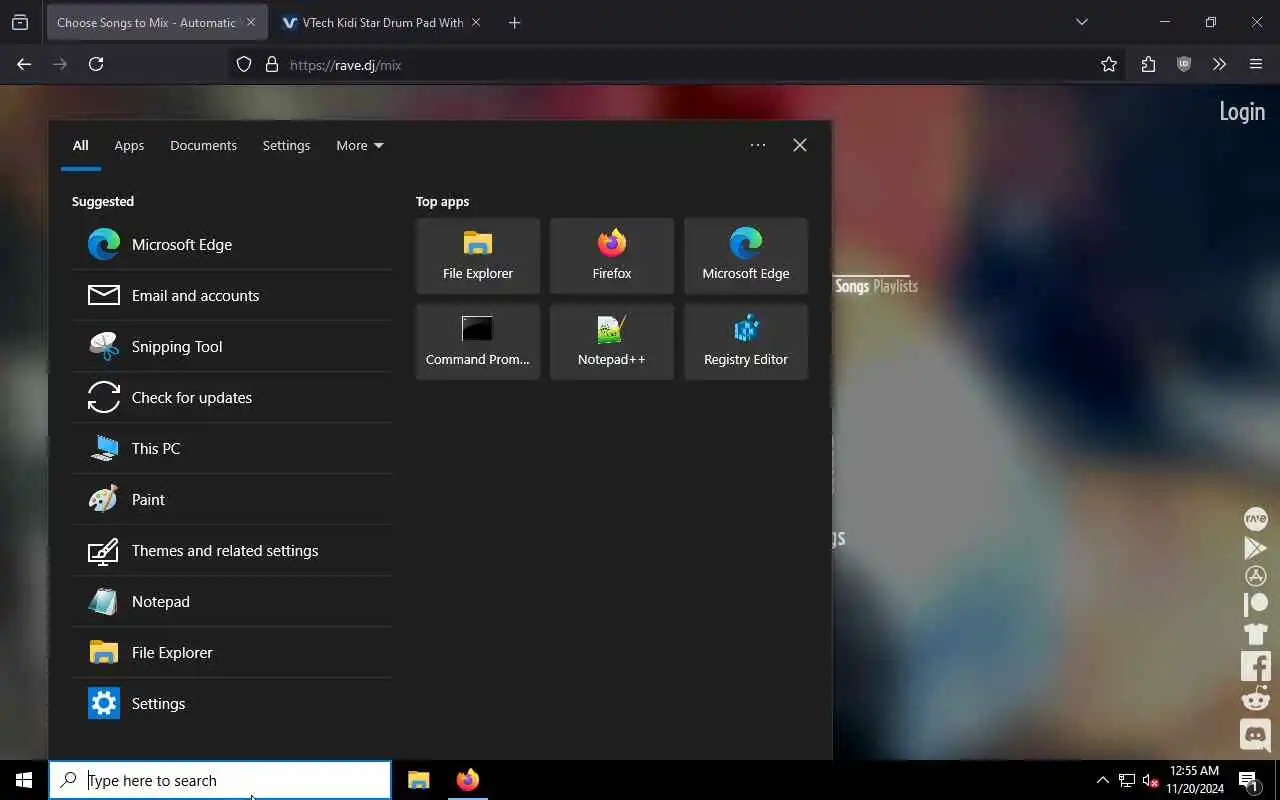Screen dimensions: 1280x800
Task: Open rave.dj Discord icon
Action: pos(1255,735)
